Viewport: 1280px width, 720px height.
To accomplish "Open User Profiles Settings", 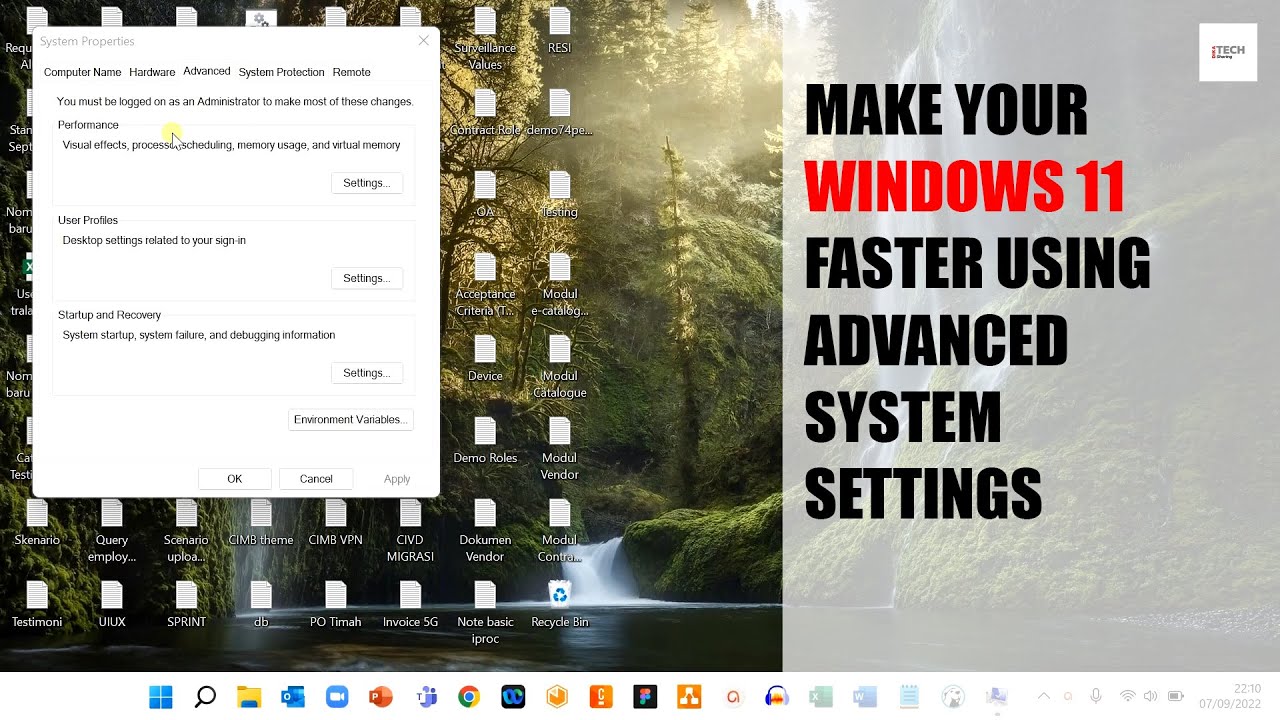I will (367, 278).
